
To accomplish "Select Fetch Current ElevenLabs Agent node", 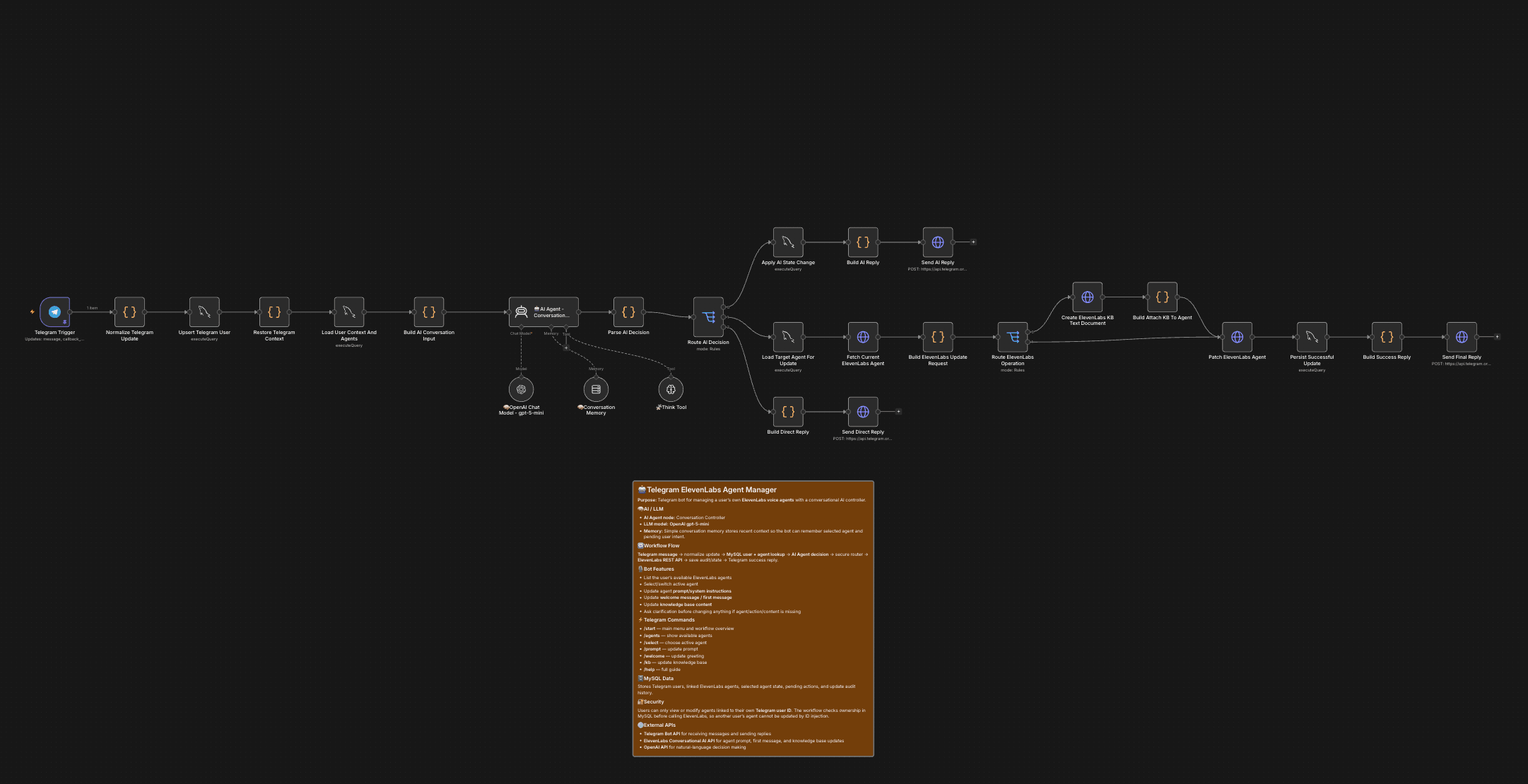I will click(863, 337).
